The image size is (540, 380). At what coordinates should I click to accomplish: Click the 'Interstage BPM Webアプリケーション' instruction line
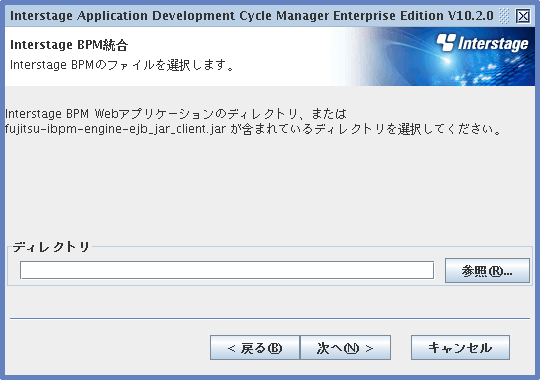pyautogui.click(x=176, y=114)
